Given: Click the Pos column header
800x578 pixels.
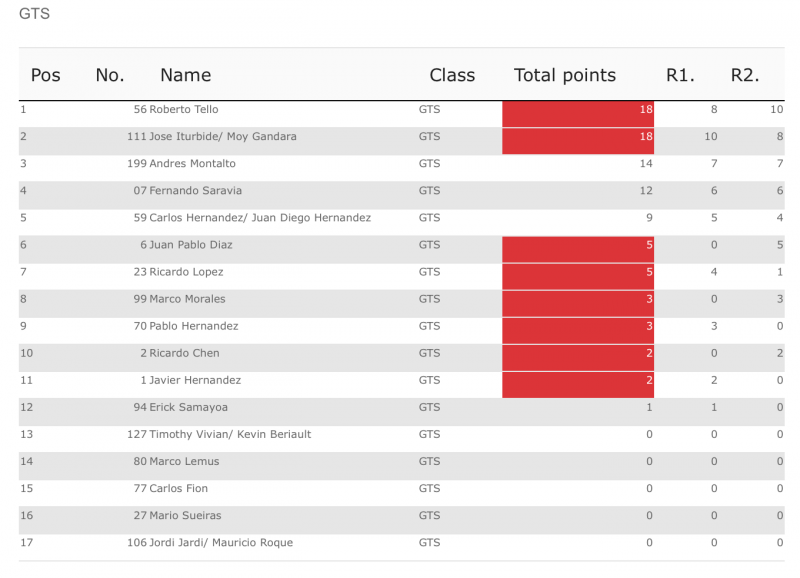Looking at the screenshot, I should (46, 75).
